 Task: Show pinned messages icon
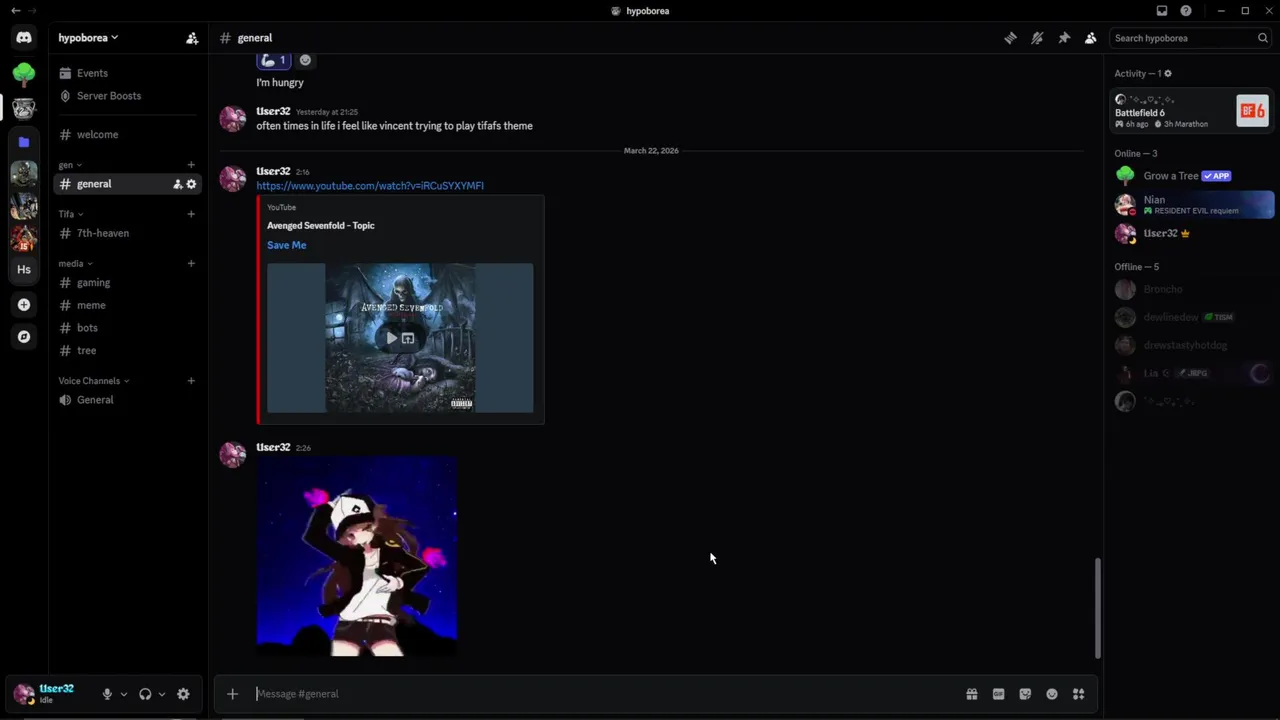click(1064, 38)
